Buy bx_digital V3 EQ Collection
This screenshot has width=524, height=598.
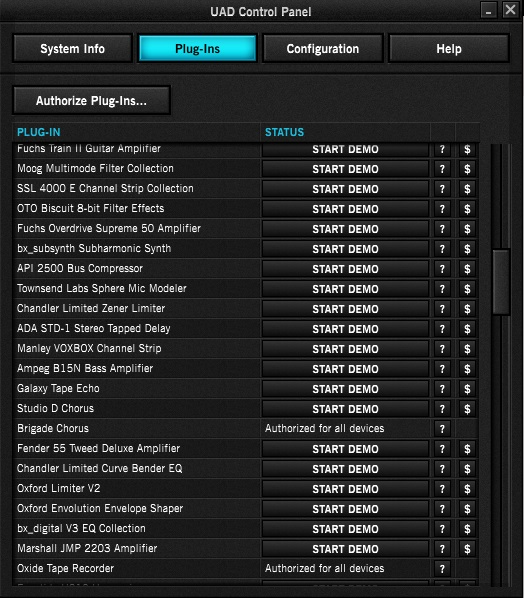[x=467, y=529]
